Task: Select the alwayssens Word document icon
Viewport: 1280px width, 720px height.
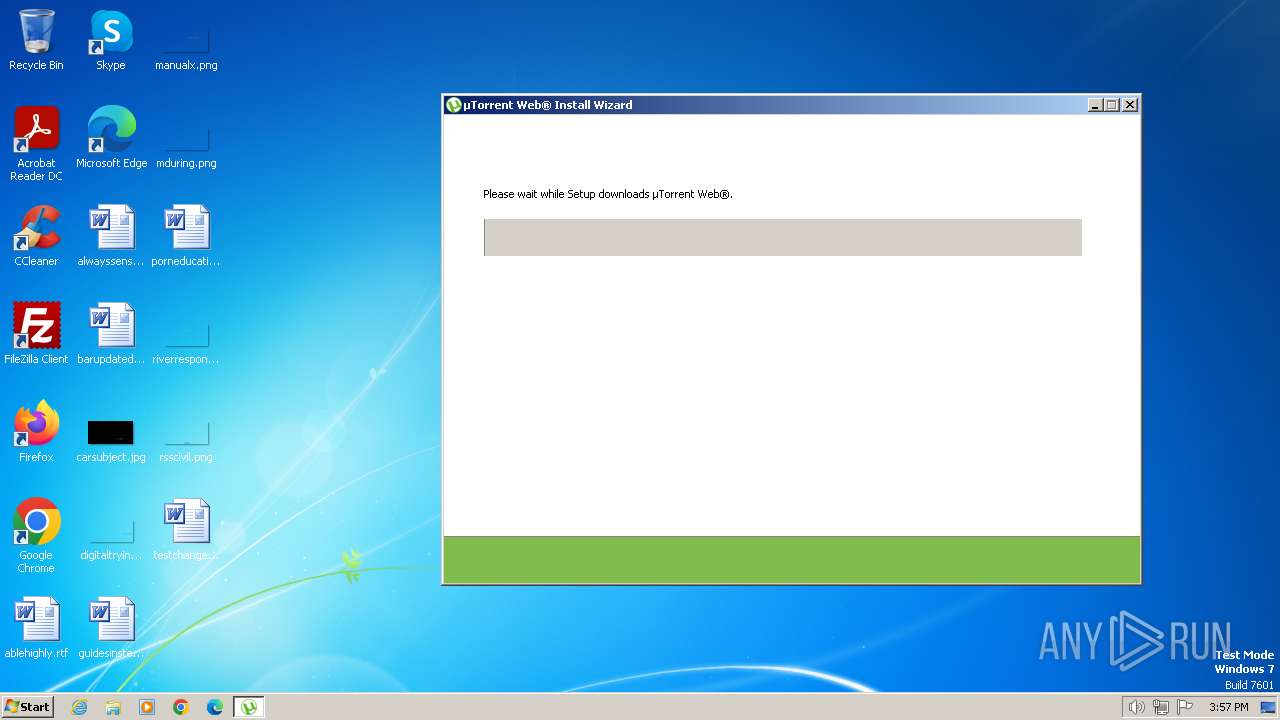Action: click(111, 236)
